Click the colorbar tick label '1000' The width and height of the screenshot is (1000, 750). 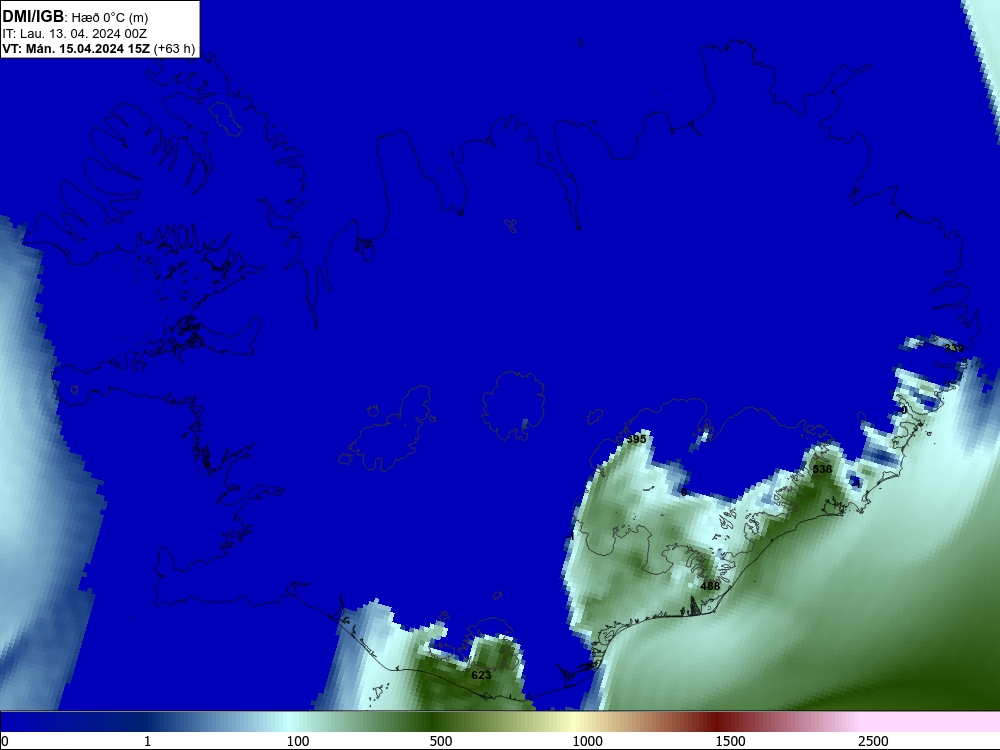coord(587,741)
